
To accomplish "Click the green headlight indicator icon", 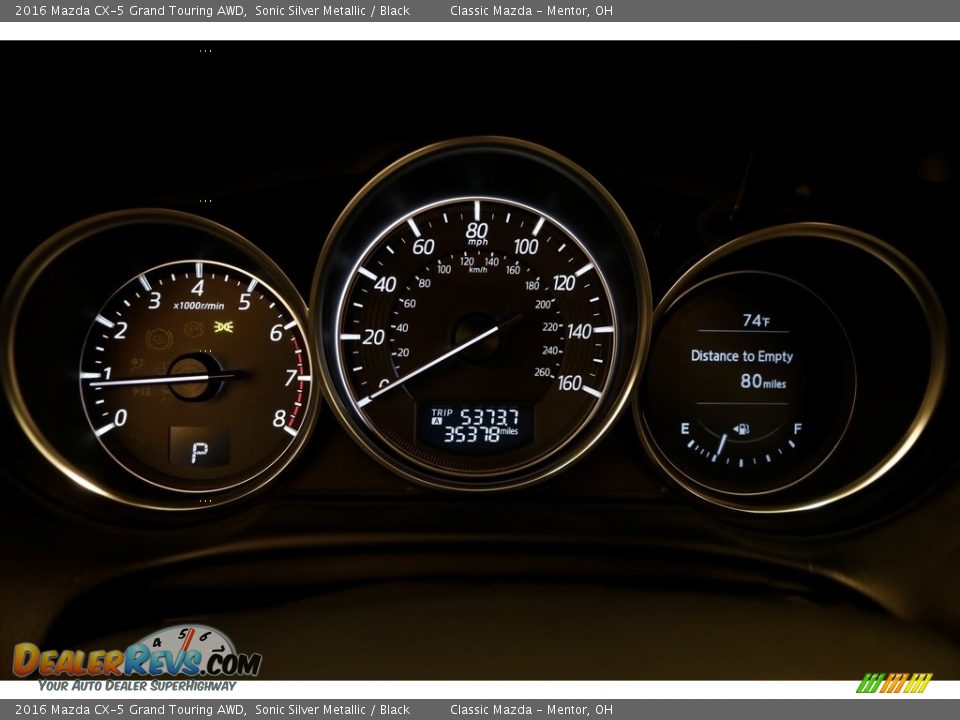I will (224, 326).
